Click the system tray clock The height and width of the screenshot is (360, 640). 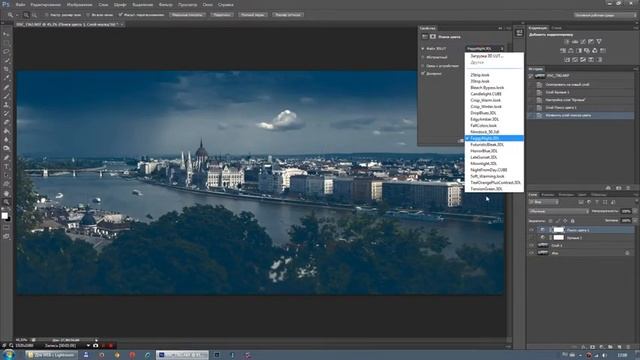(x=622, y=355)
